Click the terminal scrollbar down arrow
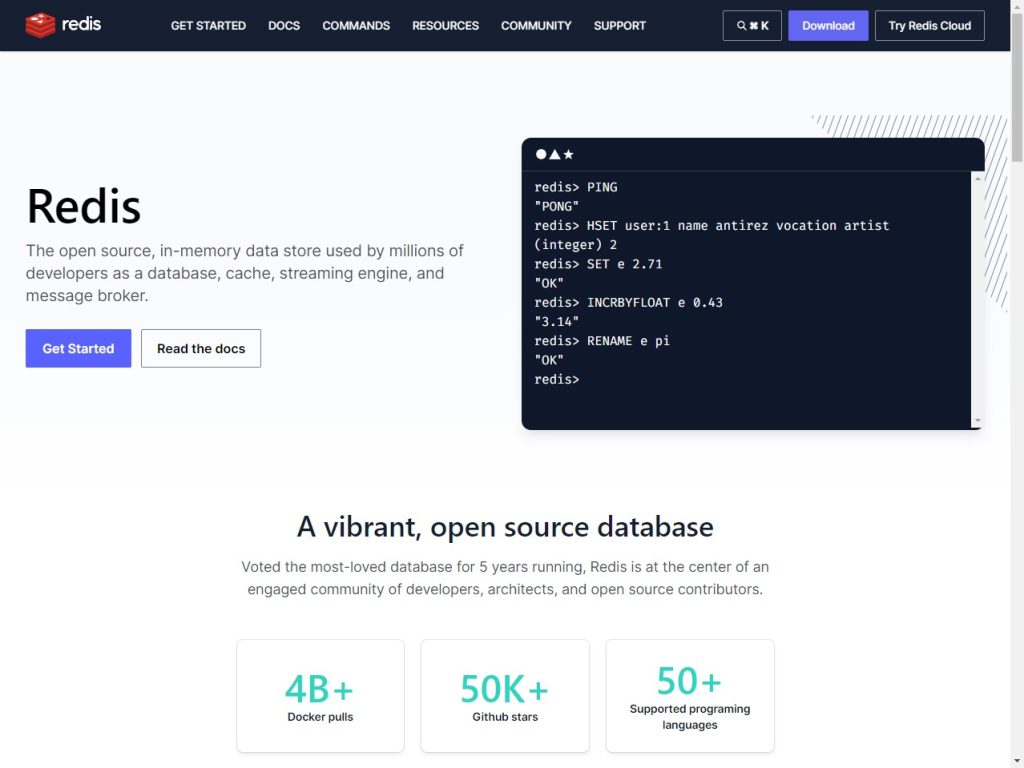The height and width of the screenshot is (768, 1024). click(x=978, y=421)
